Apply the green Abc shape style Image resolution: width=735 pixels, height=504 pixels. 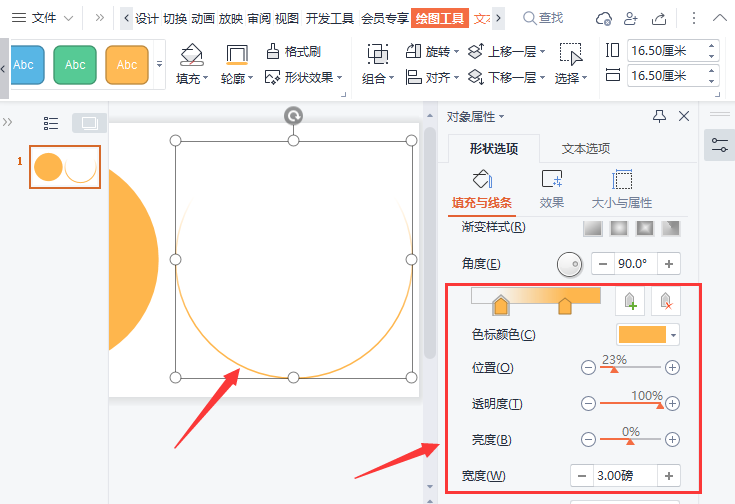[75, 65]
